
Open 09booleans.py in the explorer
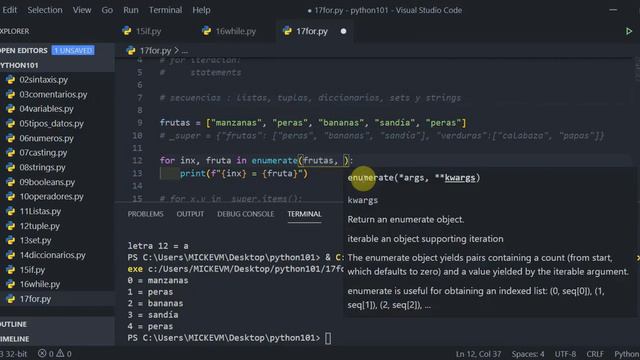click(x=47, y=182)
